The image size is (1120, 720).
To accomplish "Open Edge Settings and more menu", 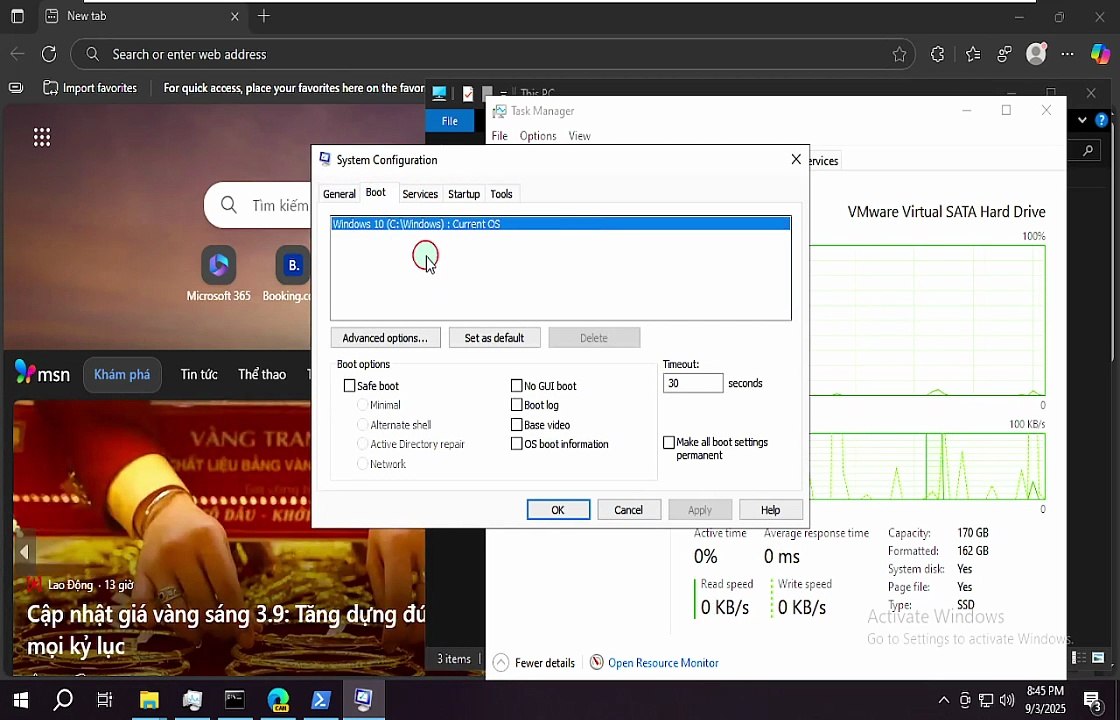I will coord(1067,54).
